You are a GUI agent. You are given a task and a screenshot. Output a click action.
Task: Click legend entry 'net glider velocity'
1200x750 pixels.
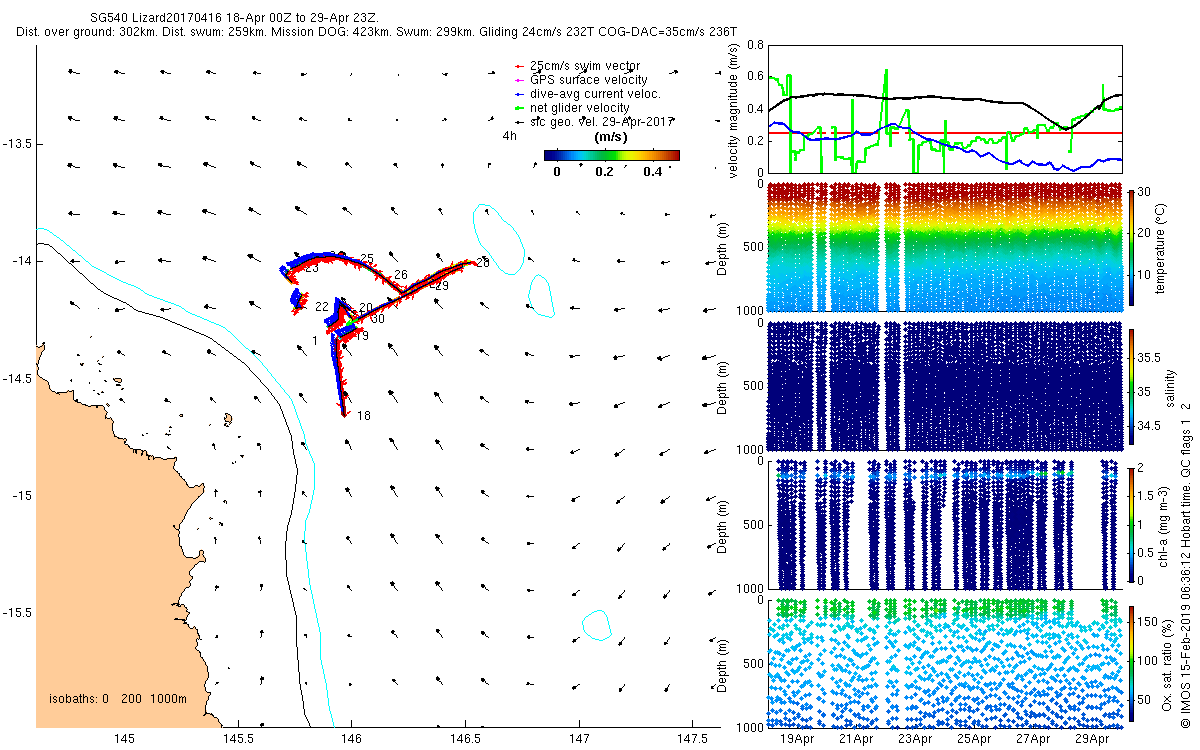click(x=580, y=107)
